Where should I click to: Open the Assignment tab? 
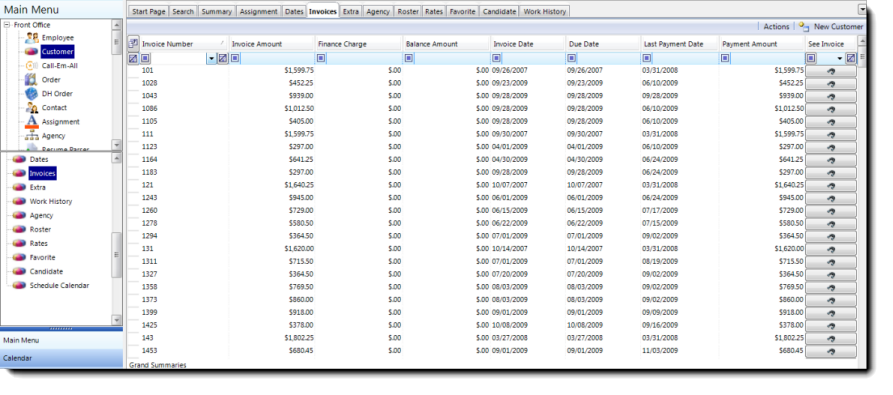click(x=259, y=11)
